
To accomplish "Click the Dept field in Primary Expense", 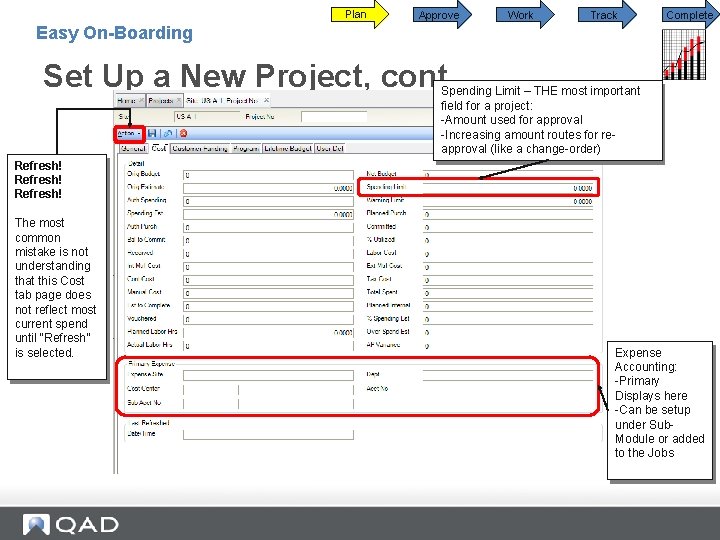I will pos(508,375).
